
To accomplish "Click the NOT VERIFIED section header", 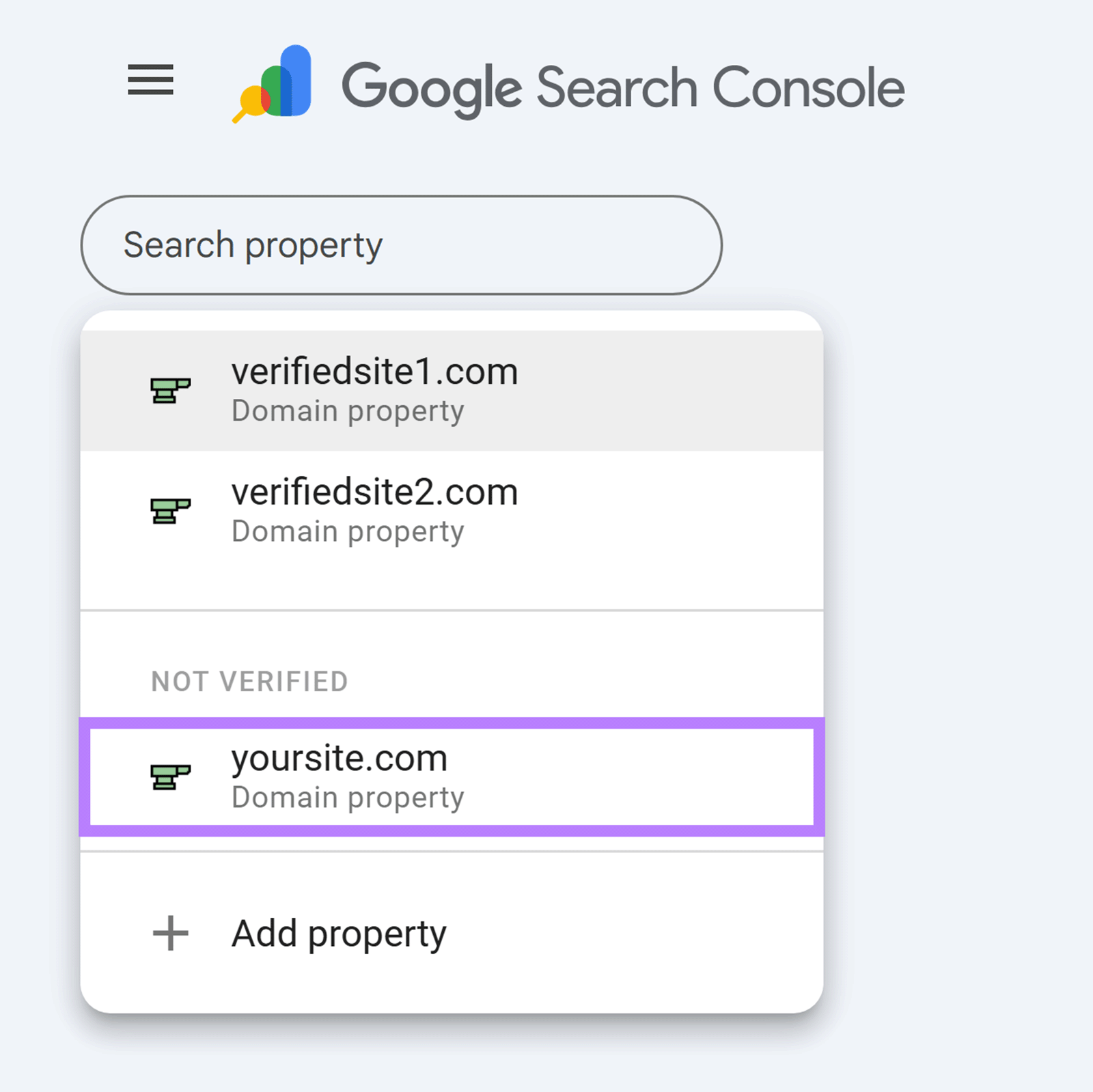I will pyautogui.click(x=249, y=680).
